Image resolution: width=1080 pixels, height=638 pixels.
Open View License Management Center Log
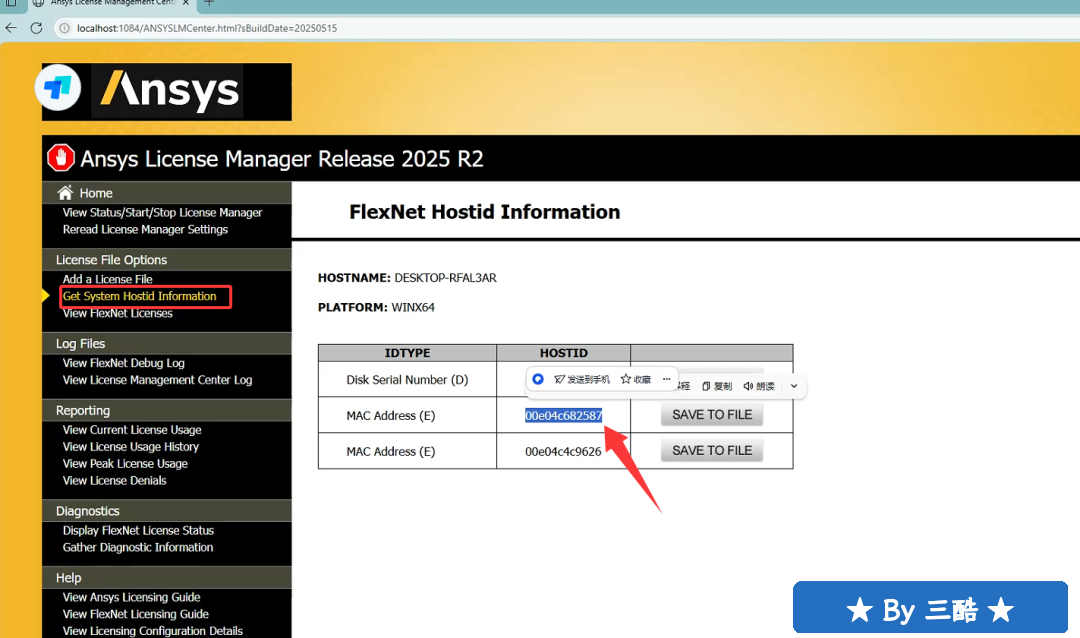point(158,380)
